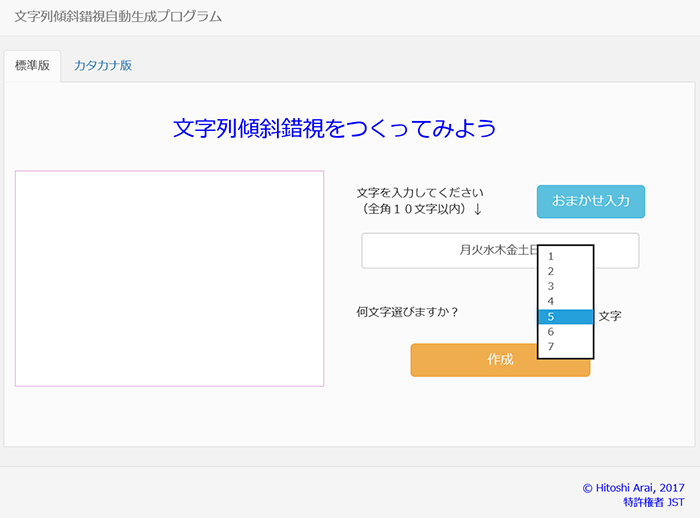This screenshot has height=518, width=700.
Task: Click the © Hitoshi Arai, 2017 link
Action: coord(633,488)
